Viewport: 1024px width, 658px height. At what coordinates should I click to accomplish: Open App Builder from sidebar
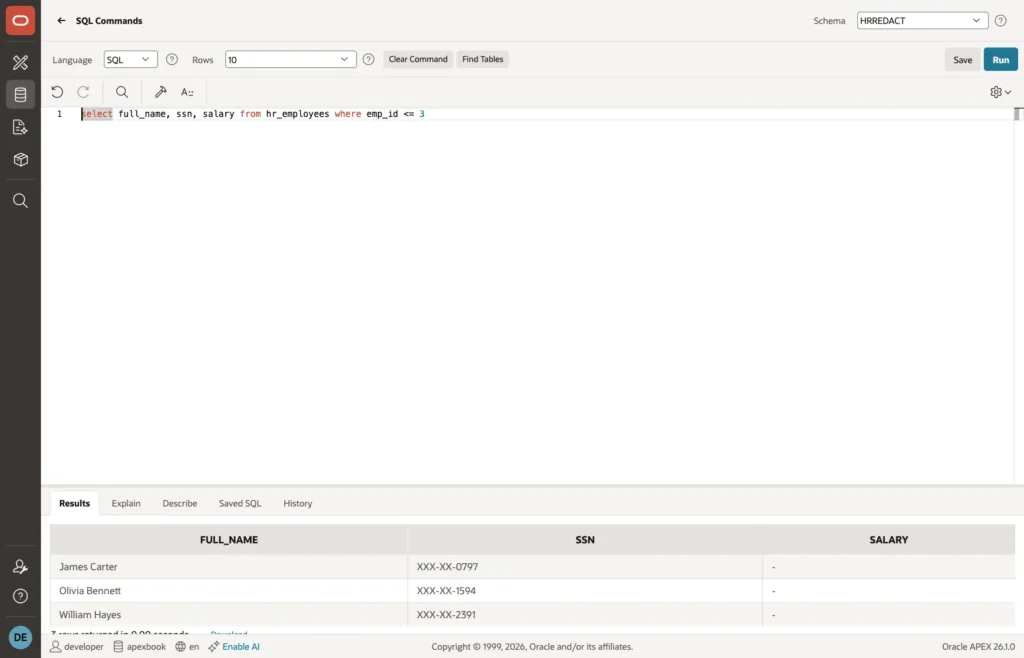pyautogui.click(x=20, y=62)
